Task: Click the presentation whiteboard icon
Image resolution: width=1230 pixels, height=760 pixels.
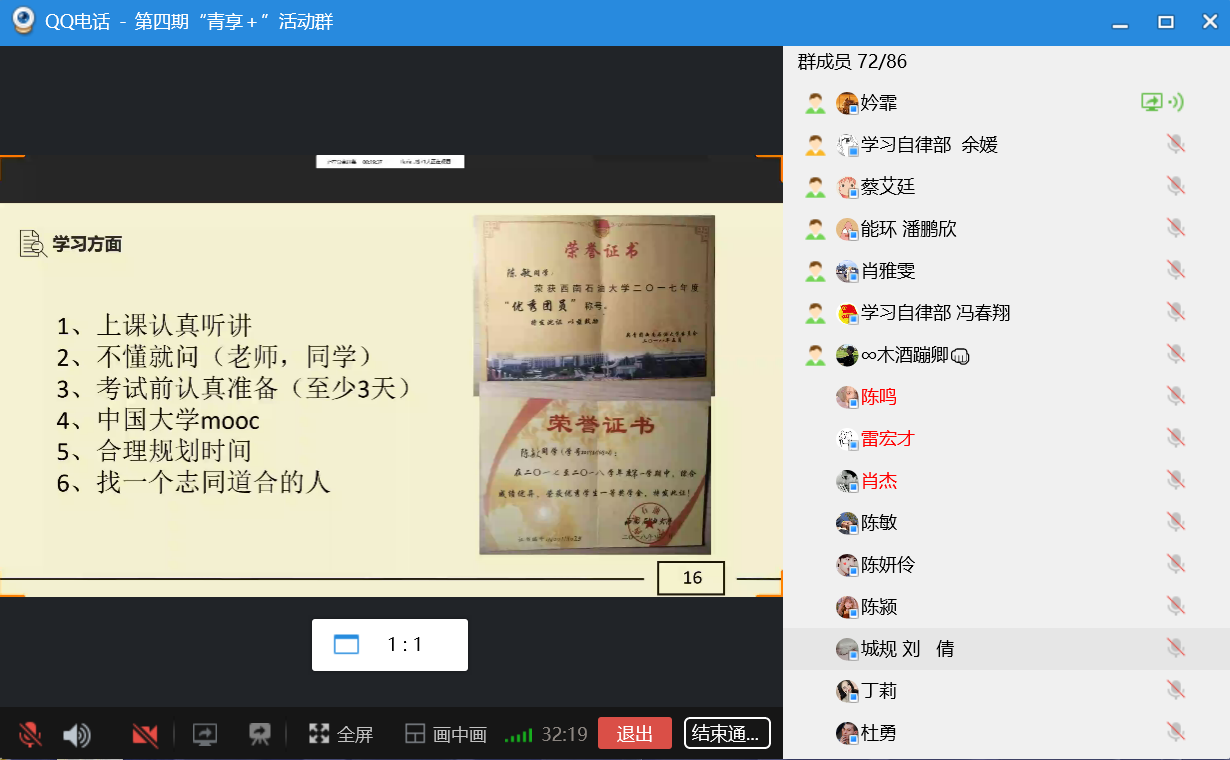Action: tap(260, 734)
